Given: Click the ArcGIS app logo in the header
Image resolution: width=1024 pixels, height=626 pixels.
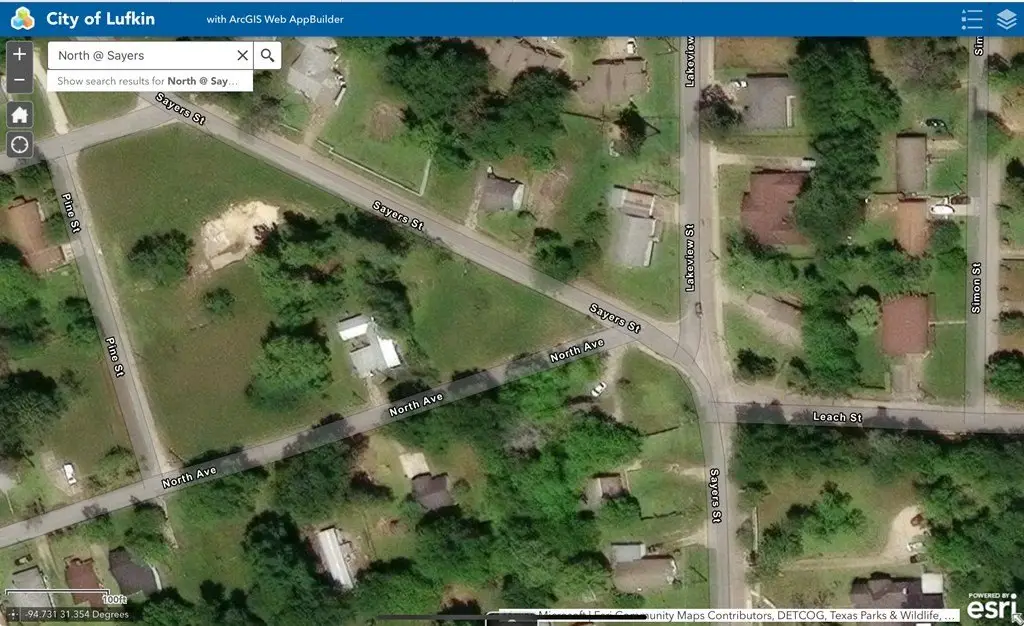Looking at the screenshot, I should (x=21, y=19).
